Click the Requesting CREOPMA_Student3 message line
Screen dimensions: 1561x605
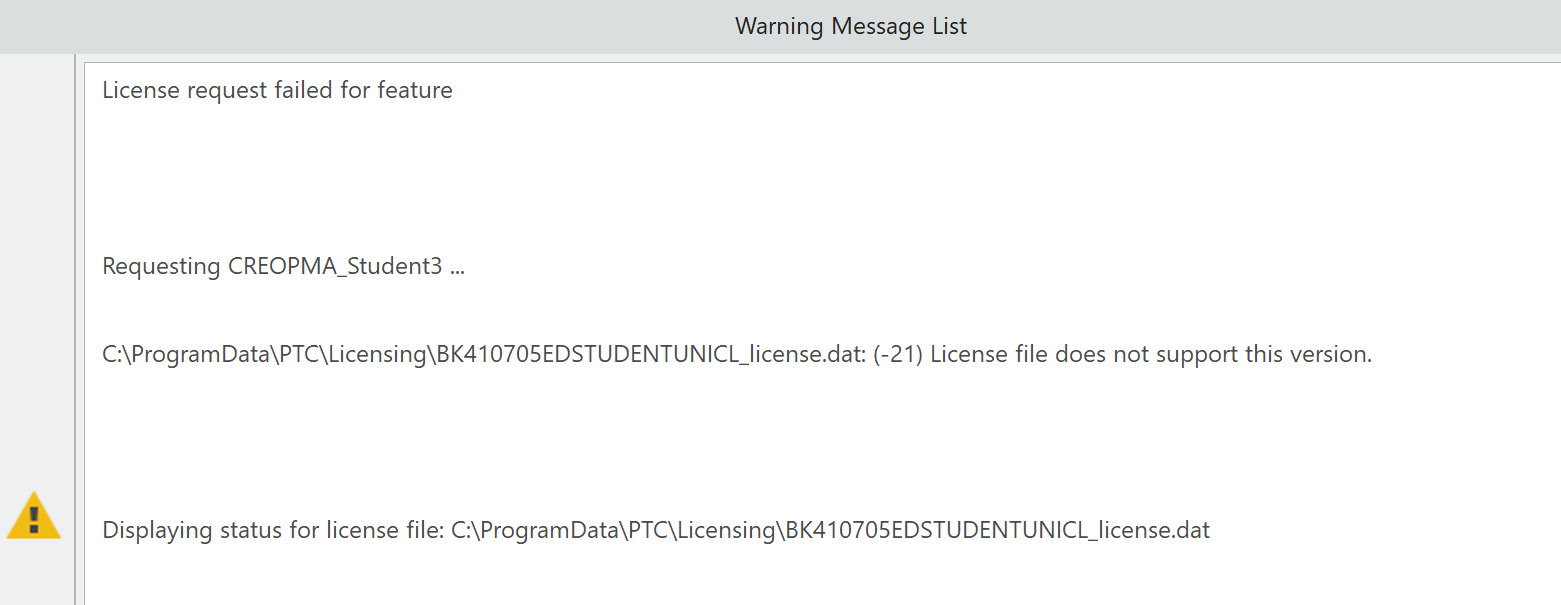(x=283, y=267)
